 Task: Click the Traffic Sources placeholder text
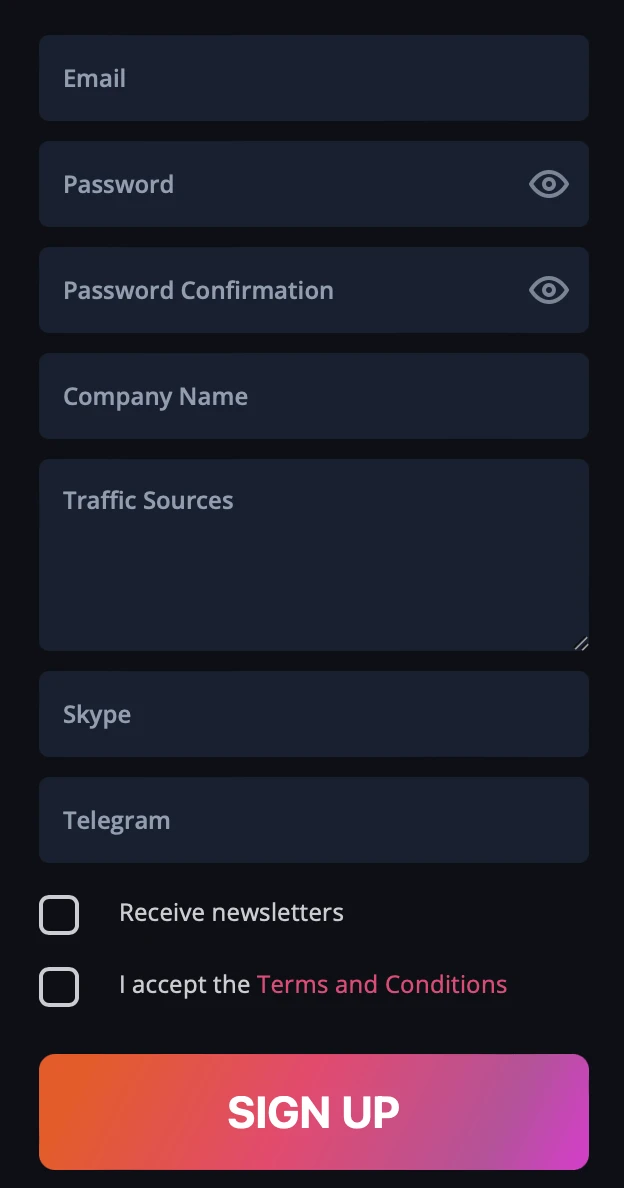[x=148, y=500]
